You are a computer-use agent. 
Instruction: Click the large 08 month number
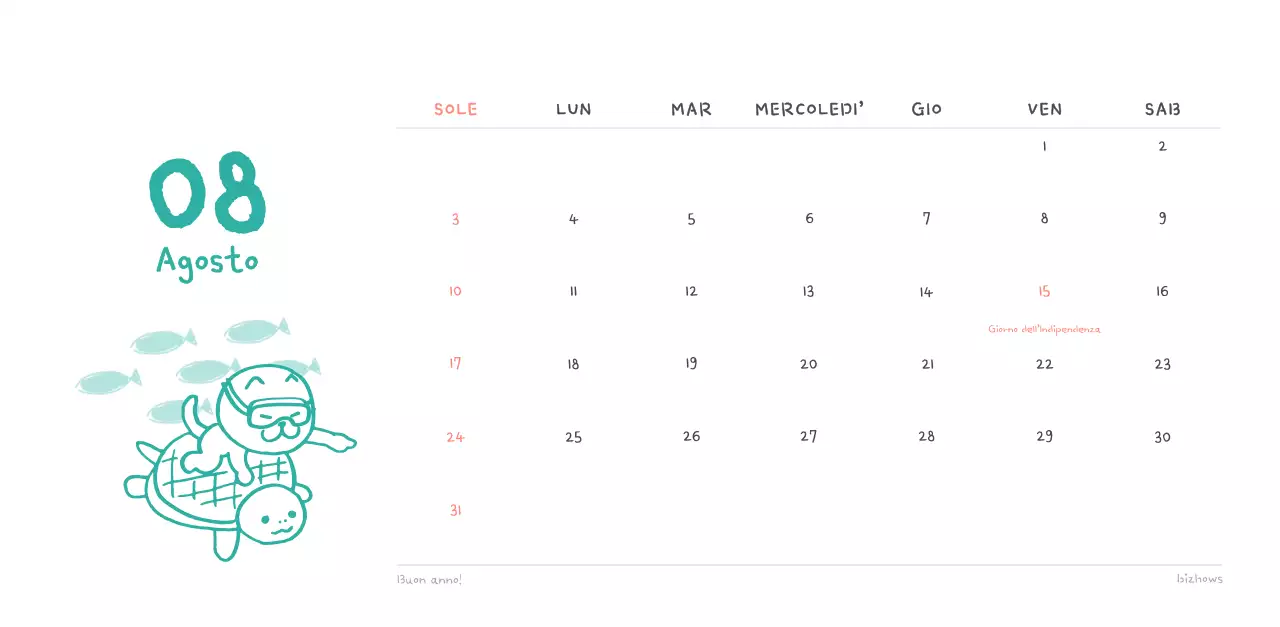coord(208,192)
